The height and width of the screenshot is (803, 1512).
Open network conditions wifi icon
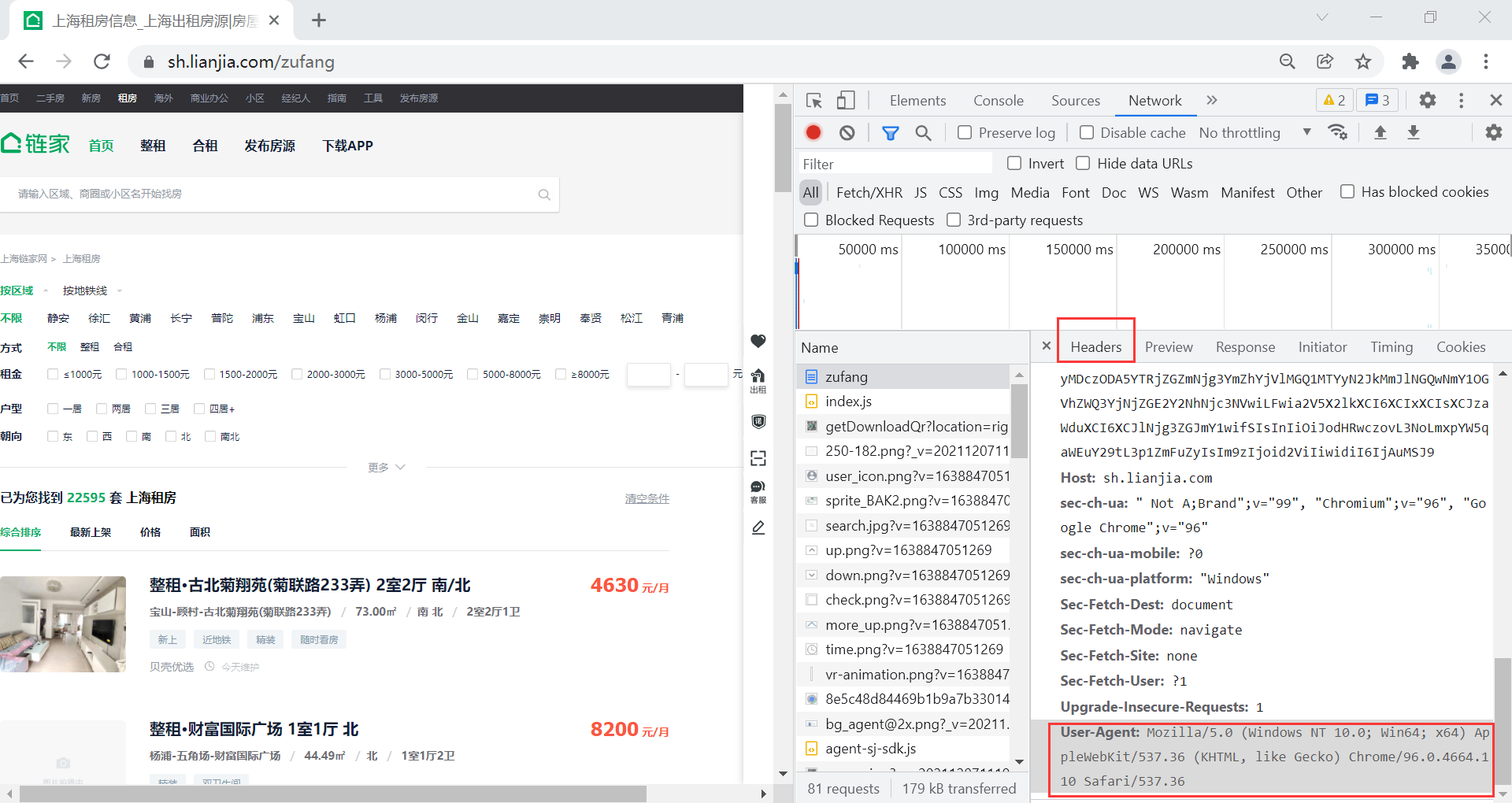coord(1337,132)
